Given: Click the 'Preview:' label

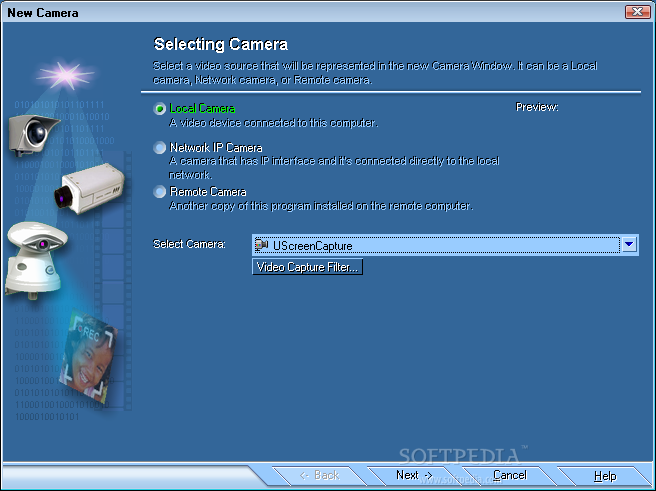Looking at the screenshot, I should [x=537, y=107].
